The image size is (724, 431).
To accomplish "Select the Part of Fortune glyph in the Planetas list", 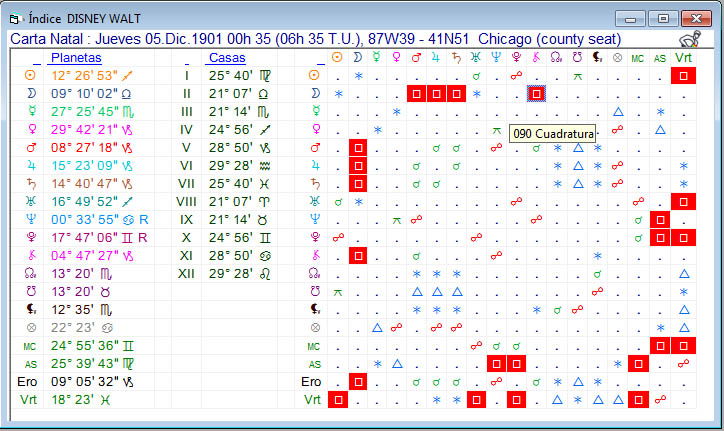I will [x=31, y=328].
